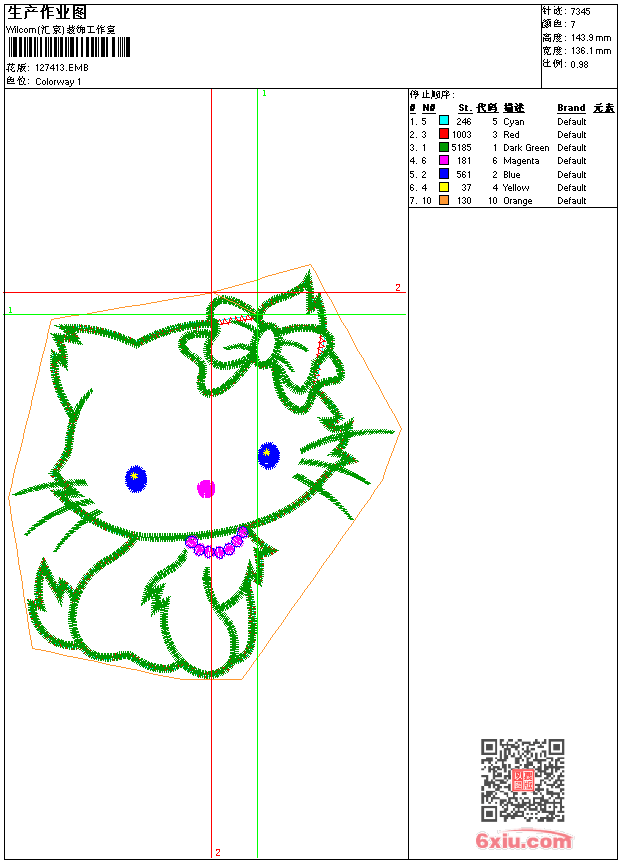Screen dimensions: 620x860
Task: Click the '停止顺序' stop sequence heading
Action: [x=432, y=95]
